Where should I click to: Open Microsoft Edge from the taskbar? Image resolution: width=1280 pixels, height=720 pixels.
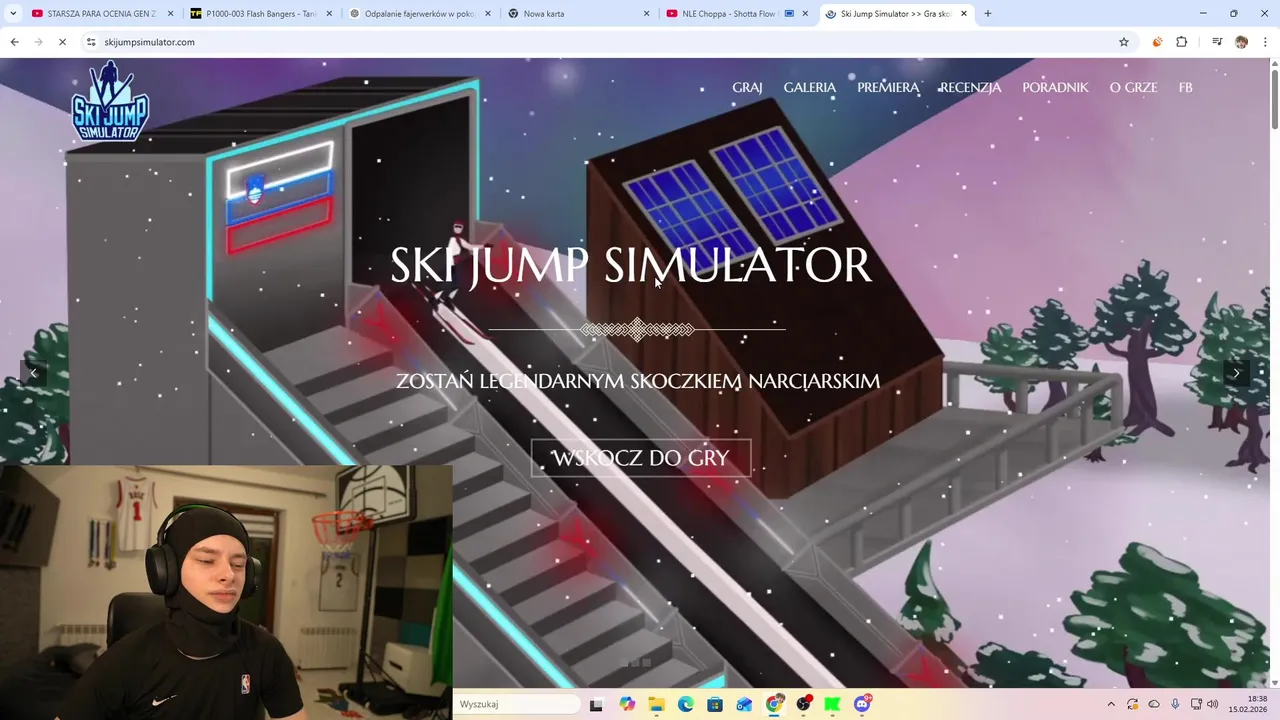point(686,704)
